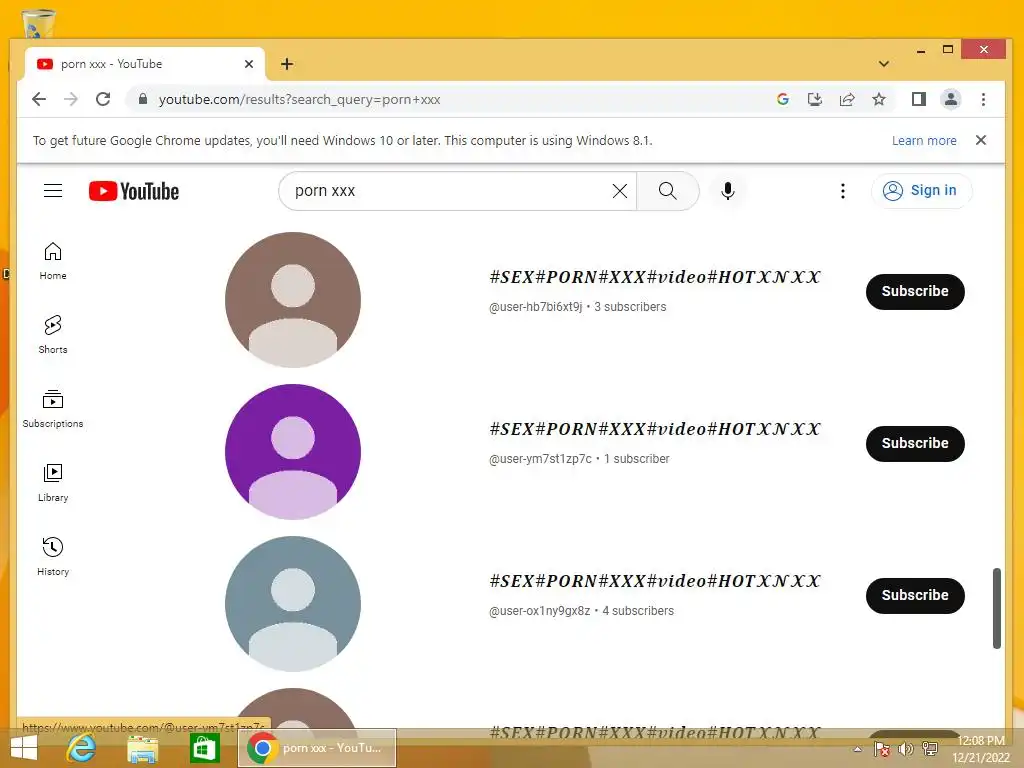Click the Action Center flag tray icon

click(882, 749)
